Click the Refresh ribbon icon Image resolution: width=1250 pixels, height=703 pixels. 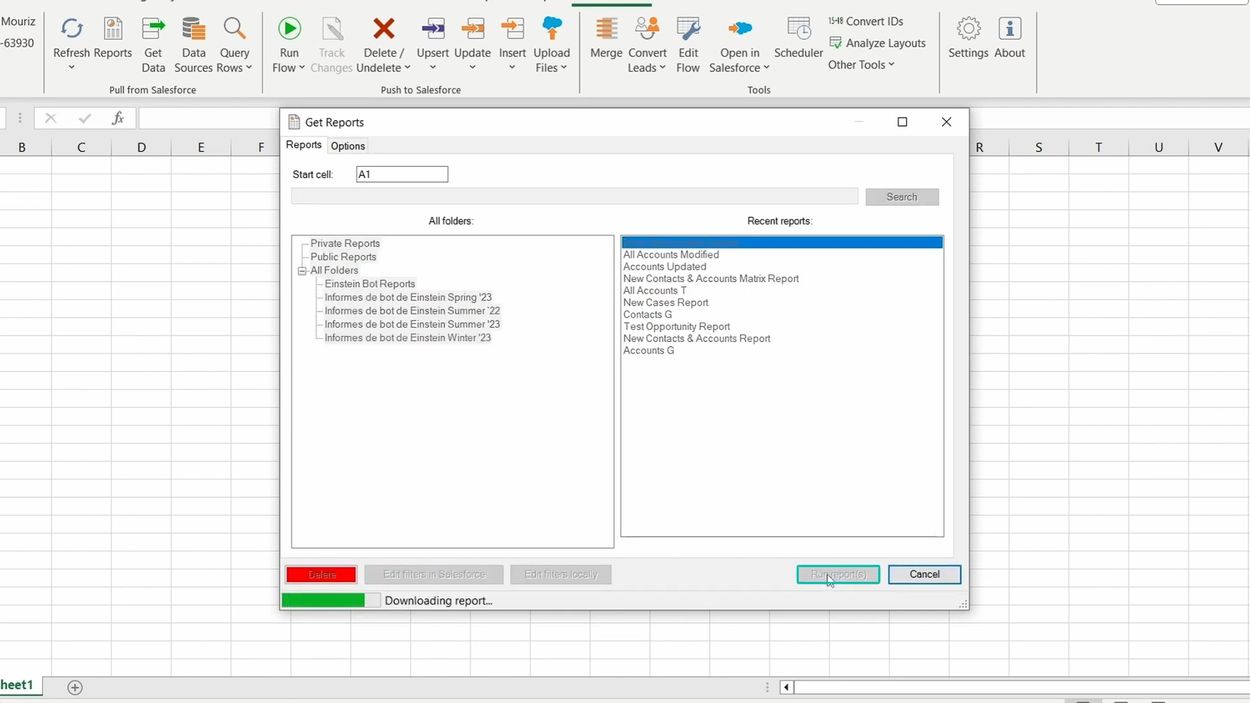click(x=71, y=28)
